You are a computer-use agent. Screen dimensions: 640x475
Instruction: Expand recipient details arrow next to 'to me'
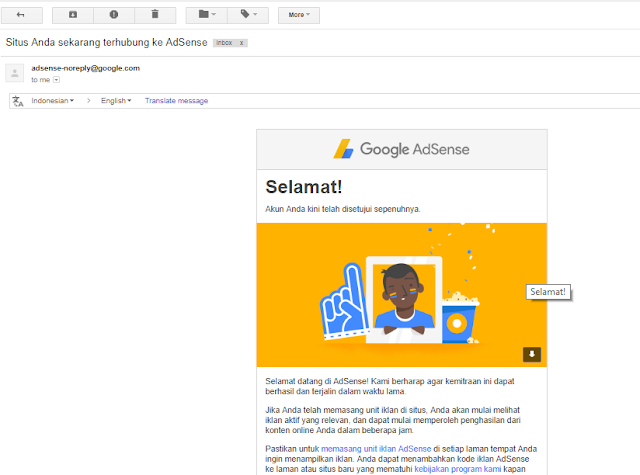56,80
